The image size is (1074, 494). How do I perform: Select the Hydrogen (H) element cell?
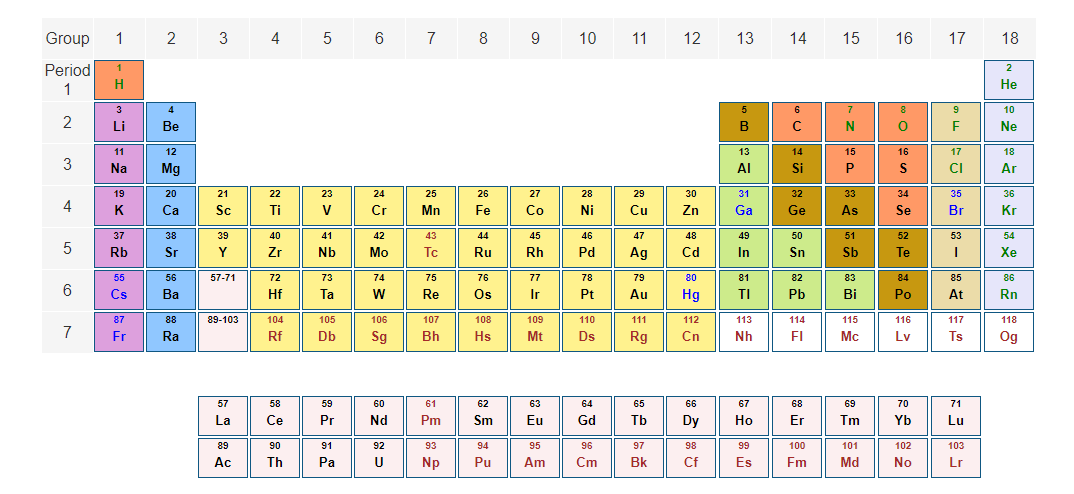coord(119,80)
